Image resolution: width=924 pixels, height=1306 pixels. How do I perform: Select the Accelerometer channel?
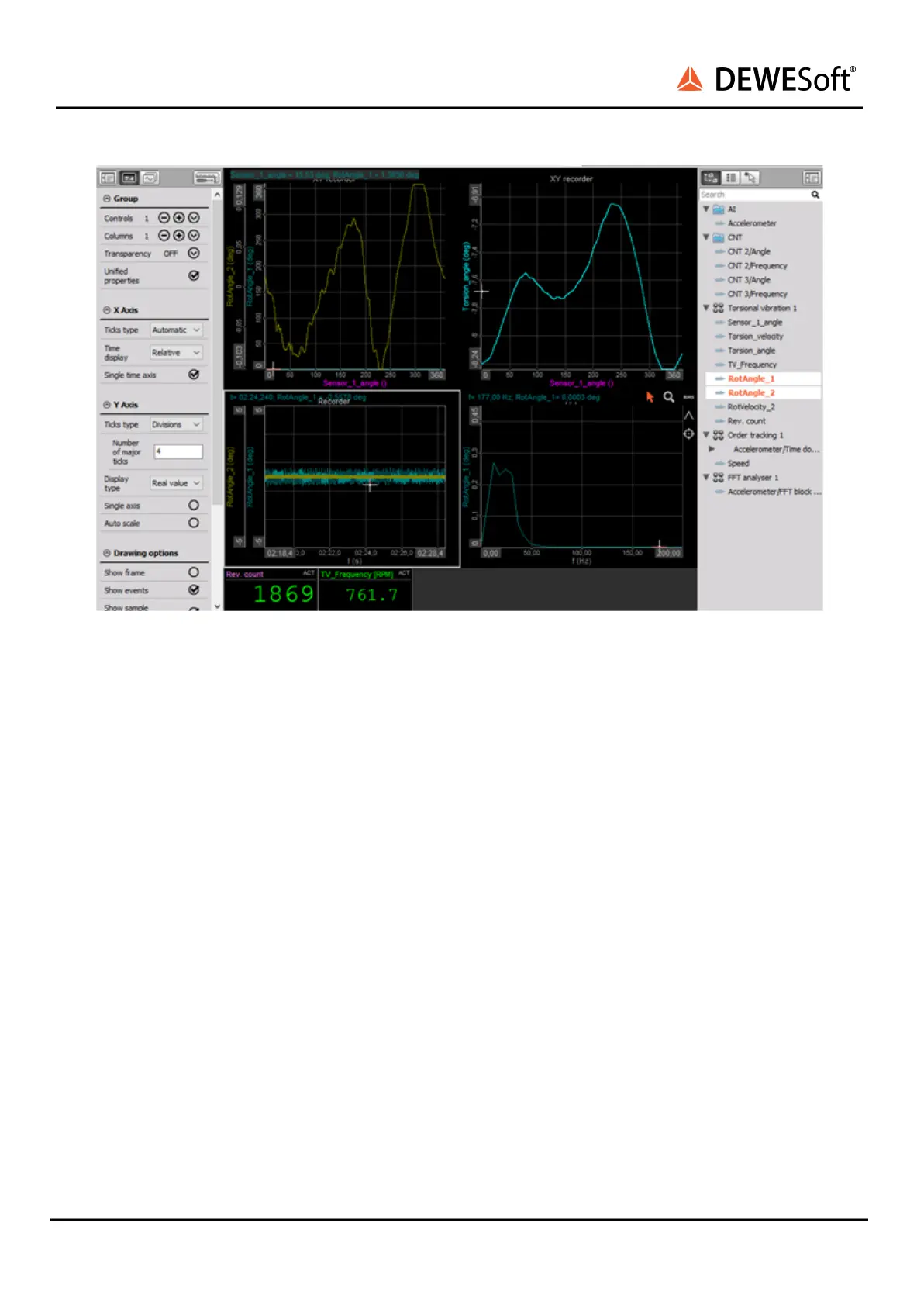(x=751, y=223)
